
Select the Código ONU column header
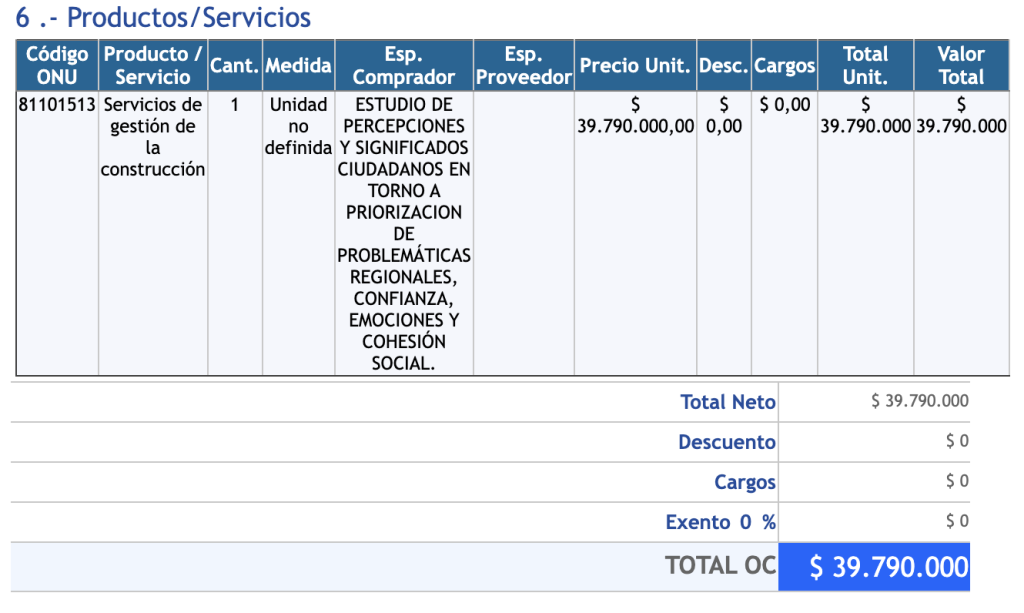click(57, 65)
